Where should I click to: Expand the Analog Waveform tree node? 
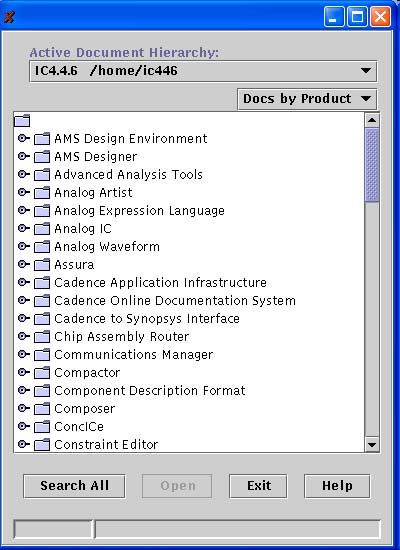24,246
